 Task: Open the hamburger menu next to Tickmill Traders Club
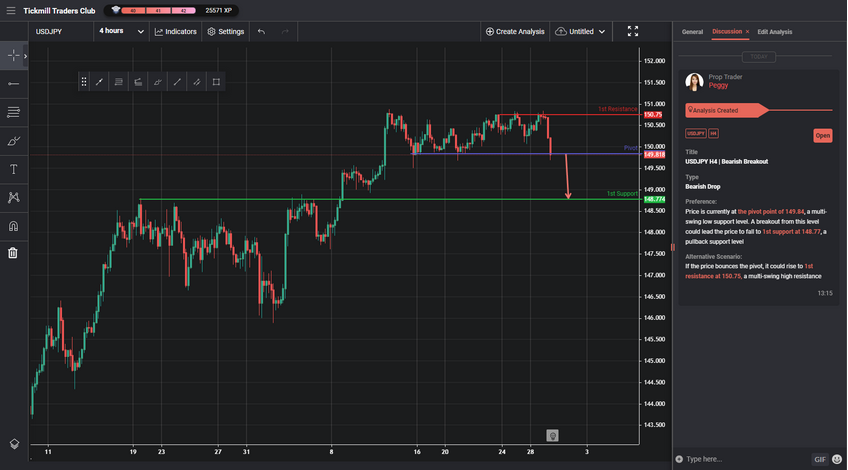11,11
